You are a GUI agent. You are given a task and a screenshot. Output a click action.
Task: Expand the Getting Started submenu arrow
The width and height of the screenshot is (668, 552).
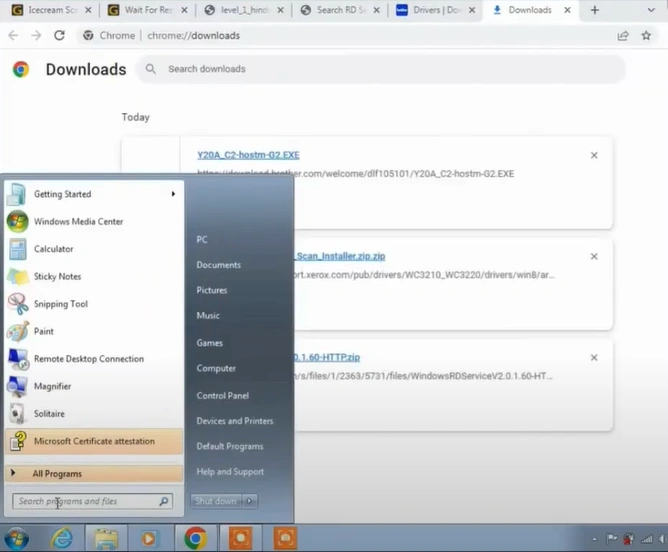click(x=173, y=194)
